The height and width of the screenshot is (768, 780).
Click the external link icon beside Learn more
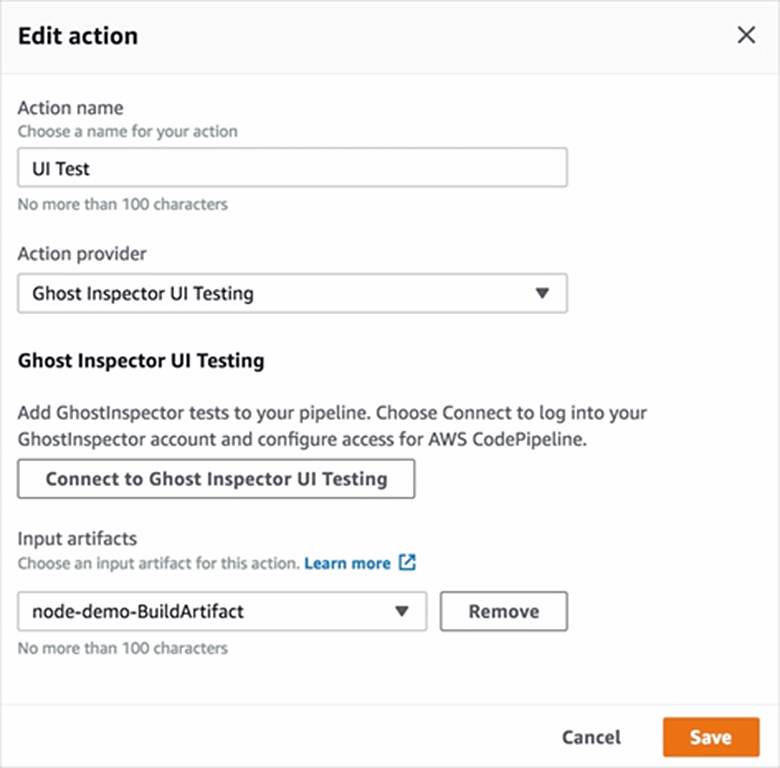coord(406,563)
